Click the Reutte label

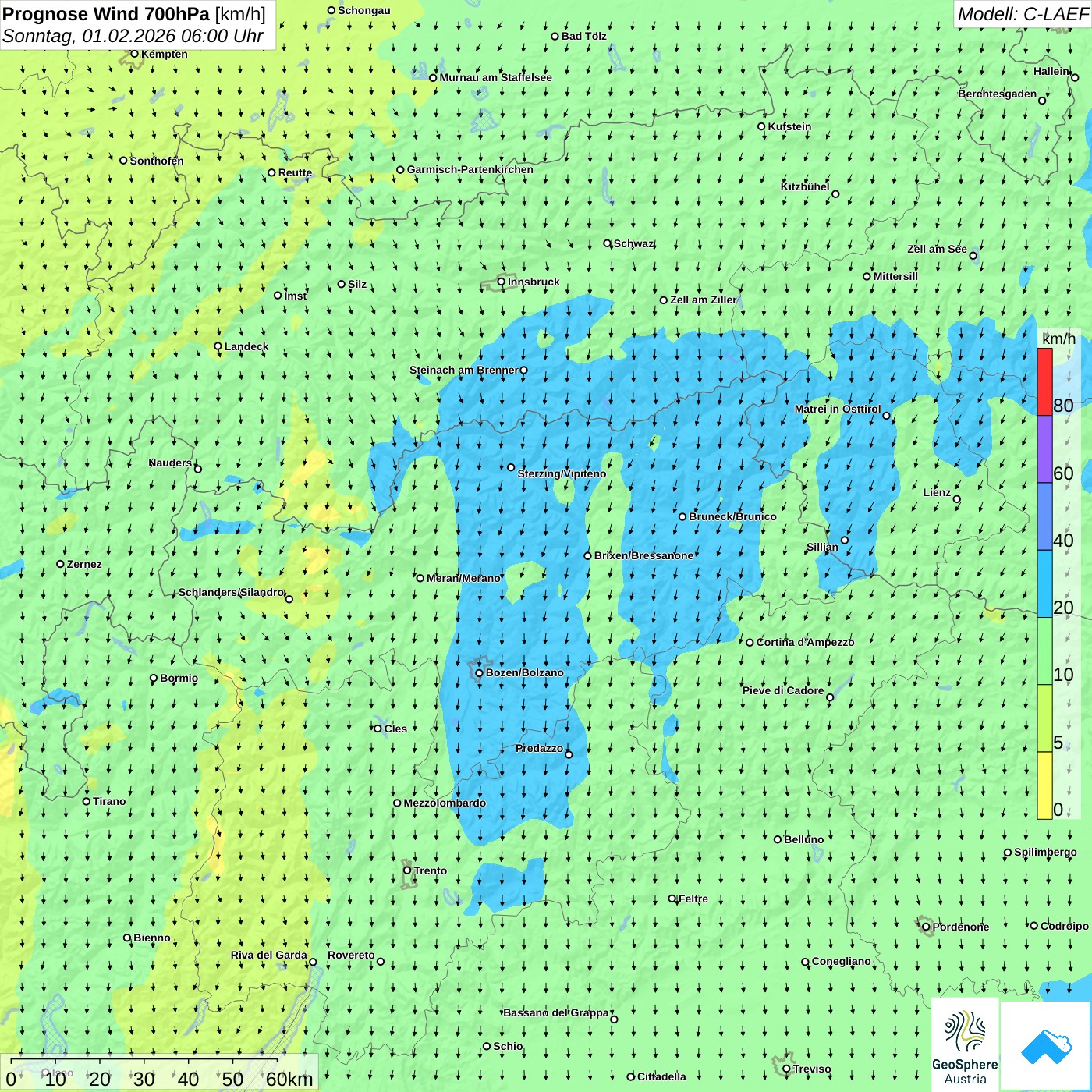(x=295, y=173)
